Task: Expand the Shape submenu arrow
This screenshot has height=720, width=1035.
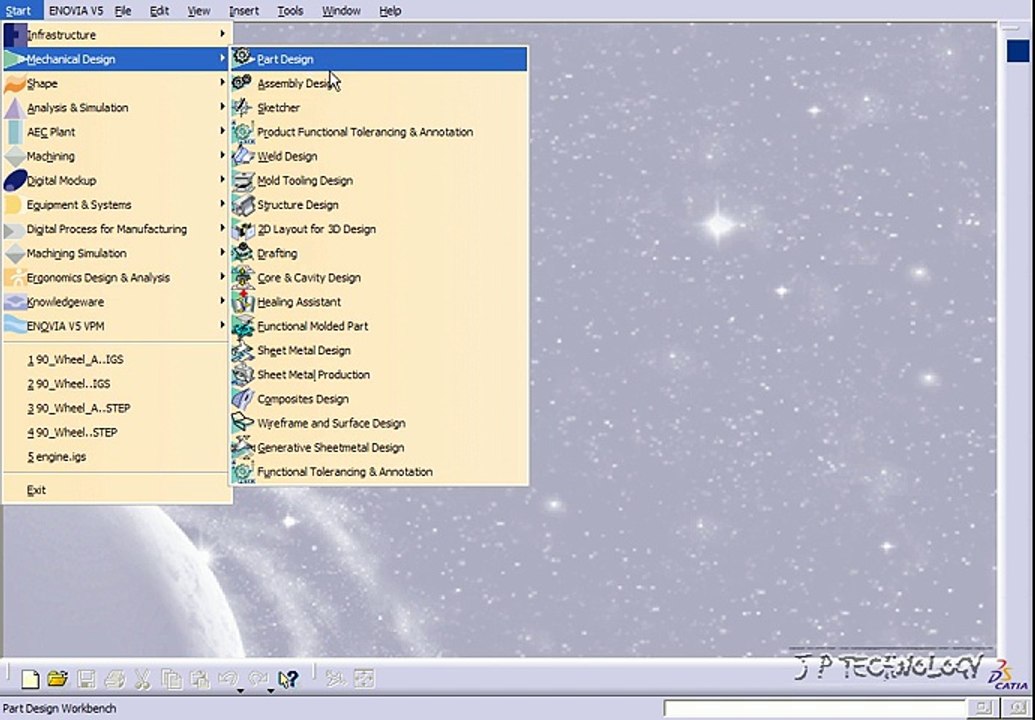Action: [x=222, y=82]
